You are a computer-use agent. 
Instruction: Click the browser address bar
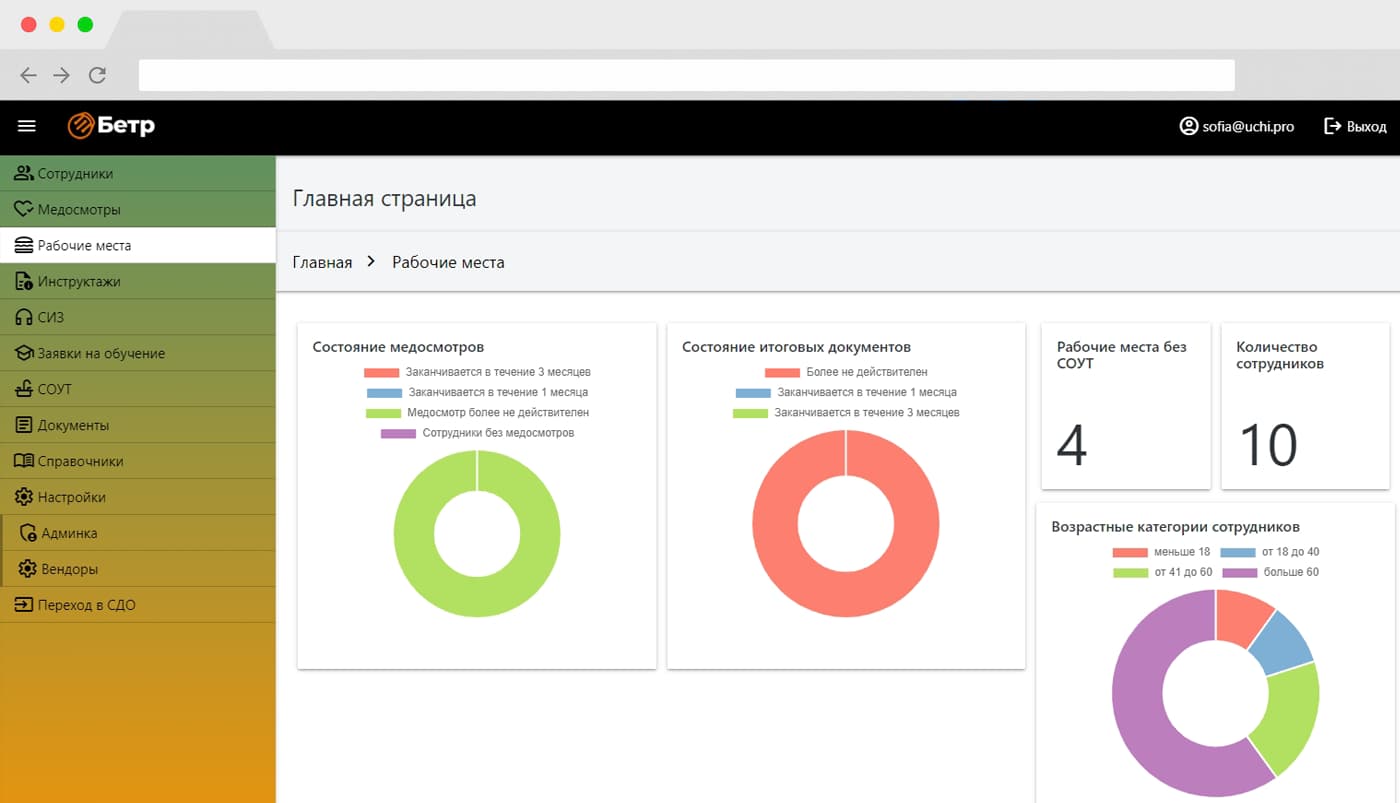tap(687, 75)
